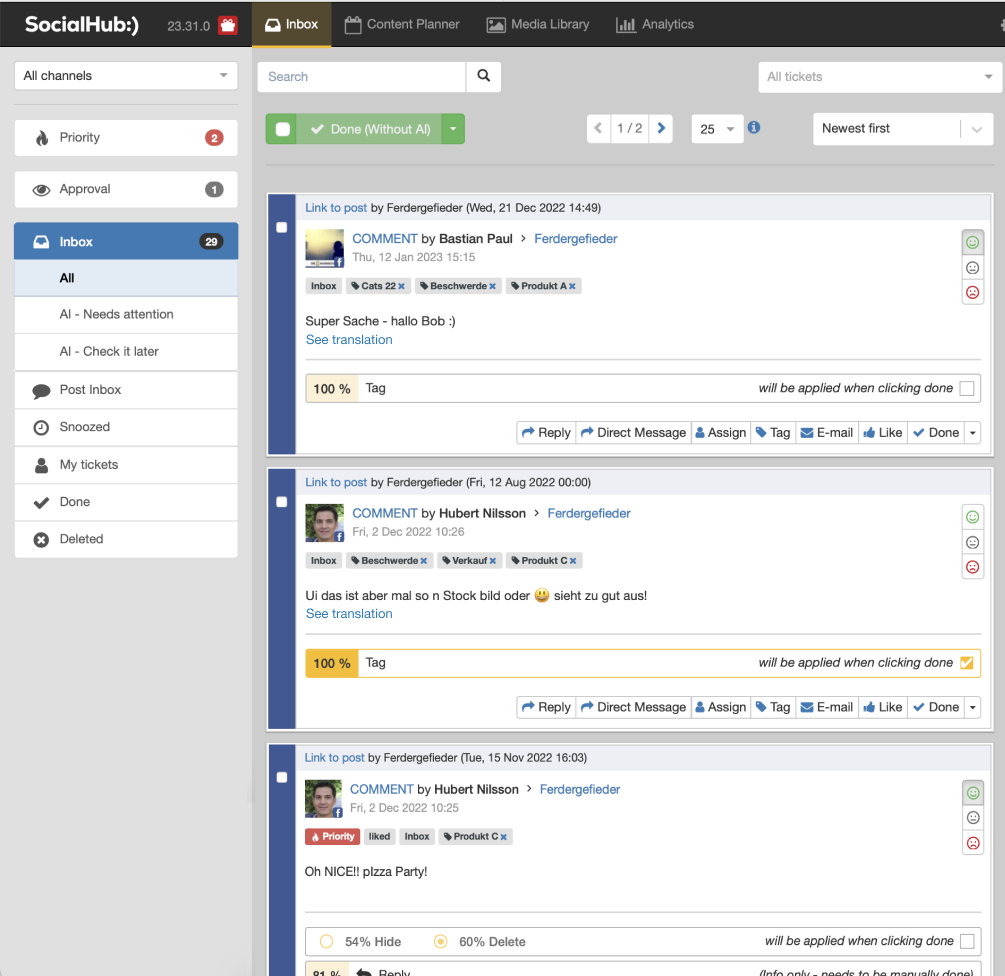This screenshot has width=1005, height=976.
Task: Go to previous page of tickets
Action: [598, 128]
